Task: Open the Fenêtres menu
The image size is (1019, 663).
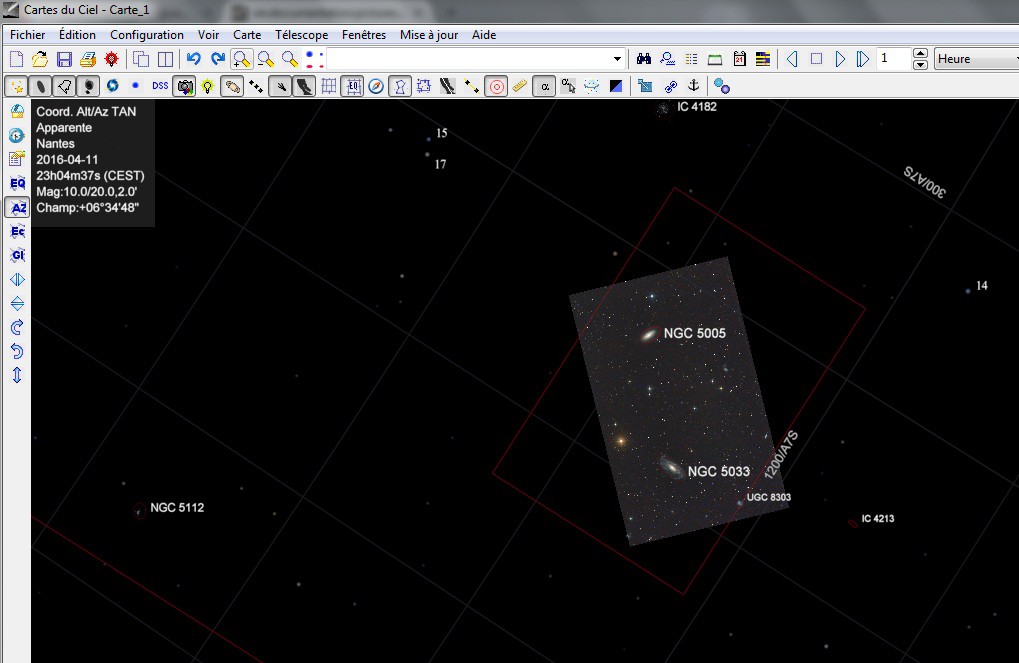Action: [364, 35]
